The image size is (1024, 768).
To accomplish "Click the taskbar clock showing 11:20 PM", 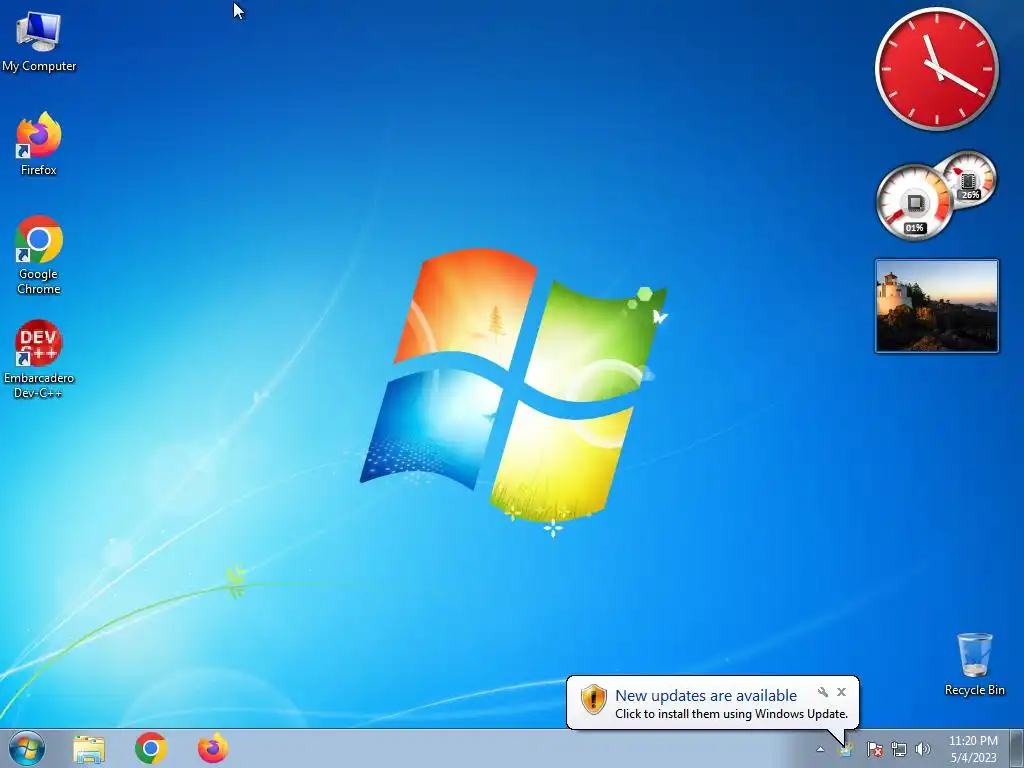I will point(973,749).
